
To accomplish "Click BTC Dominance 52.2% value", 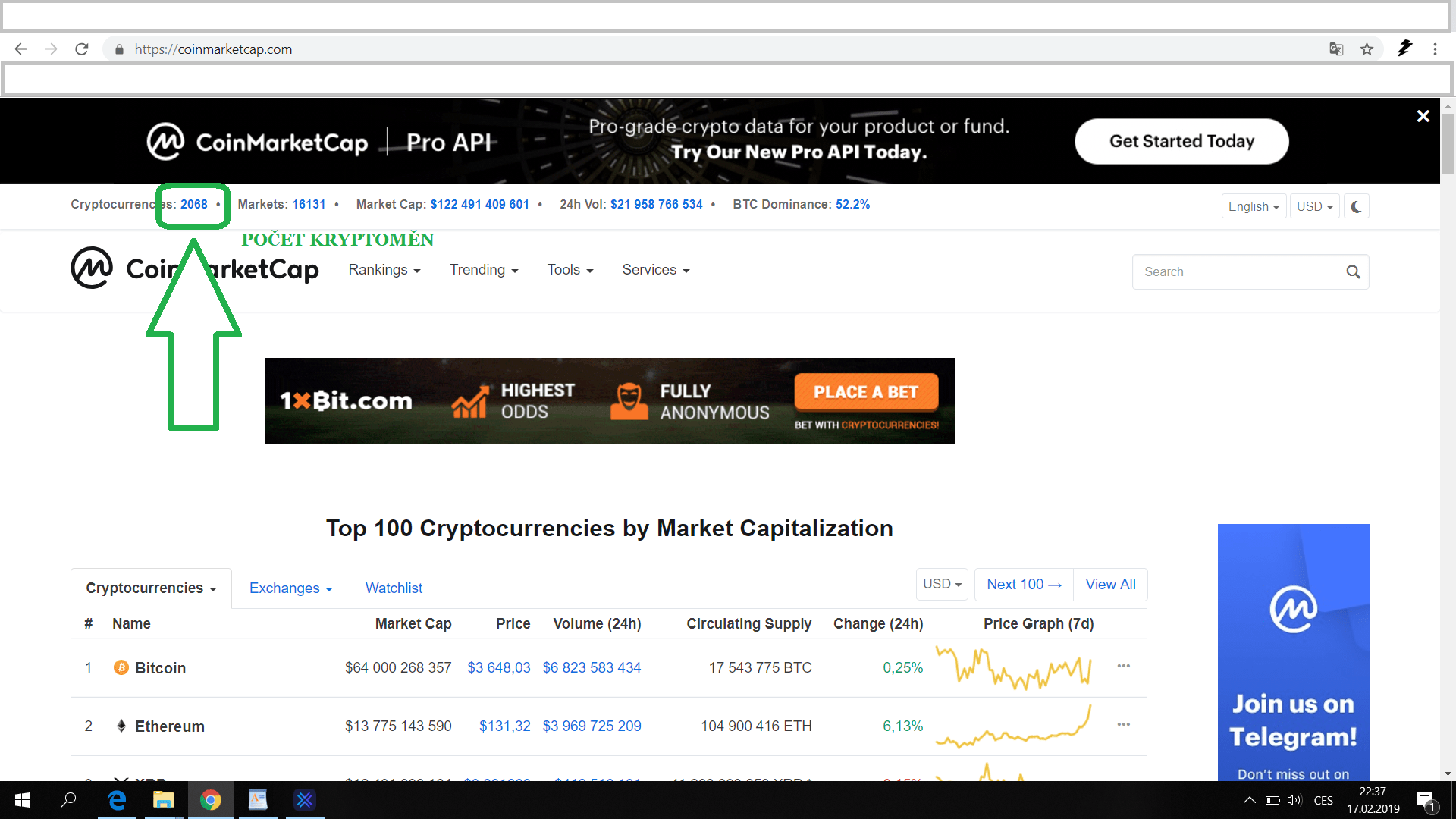I will (852, 205).
